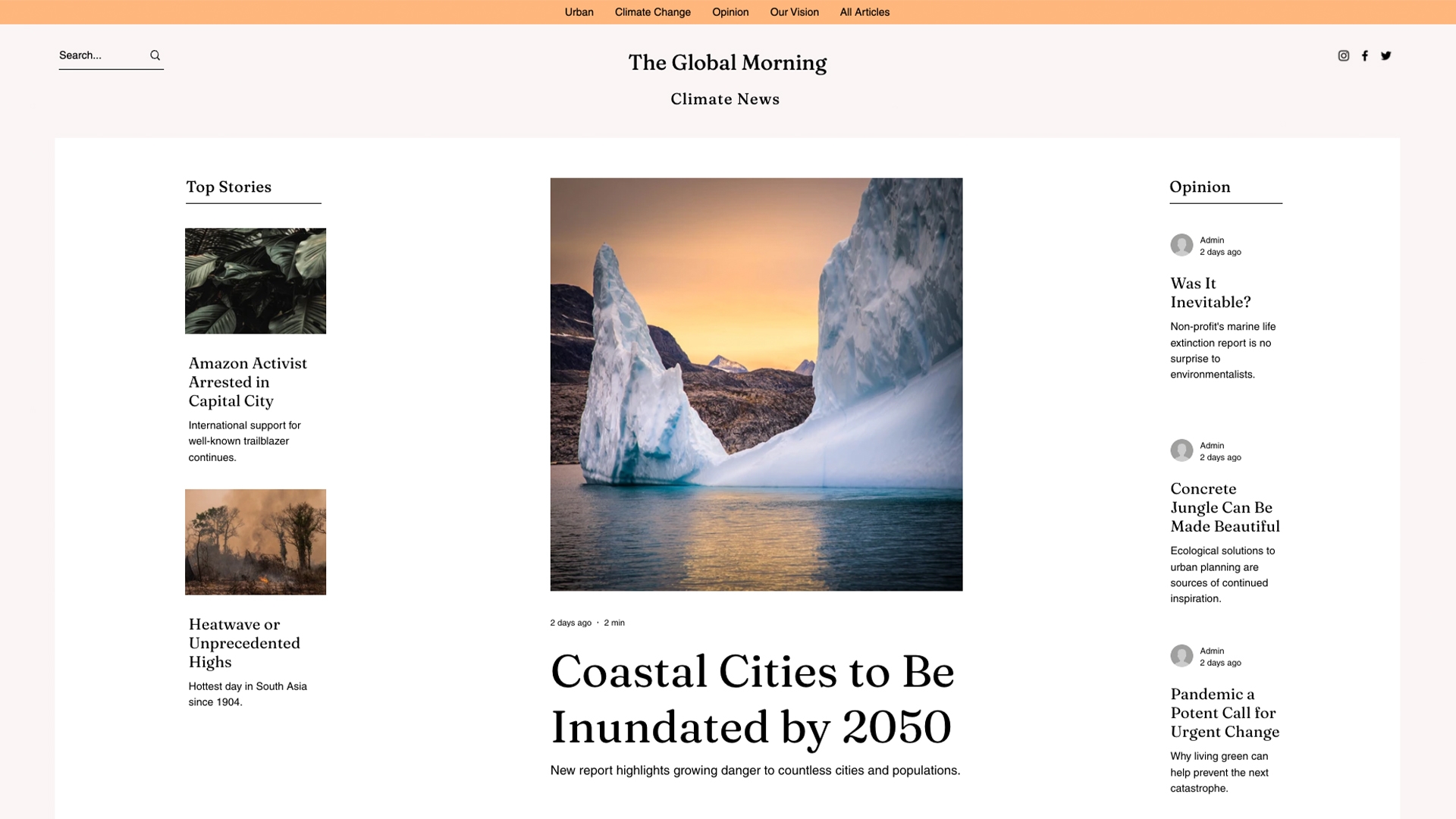Viewport: 1456px width, 819px height.
Task: Select the 'Climate Change' navigation tab
Action: coord(652,11)
